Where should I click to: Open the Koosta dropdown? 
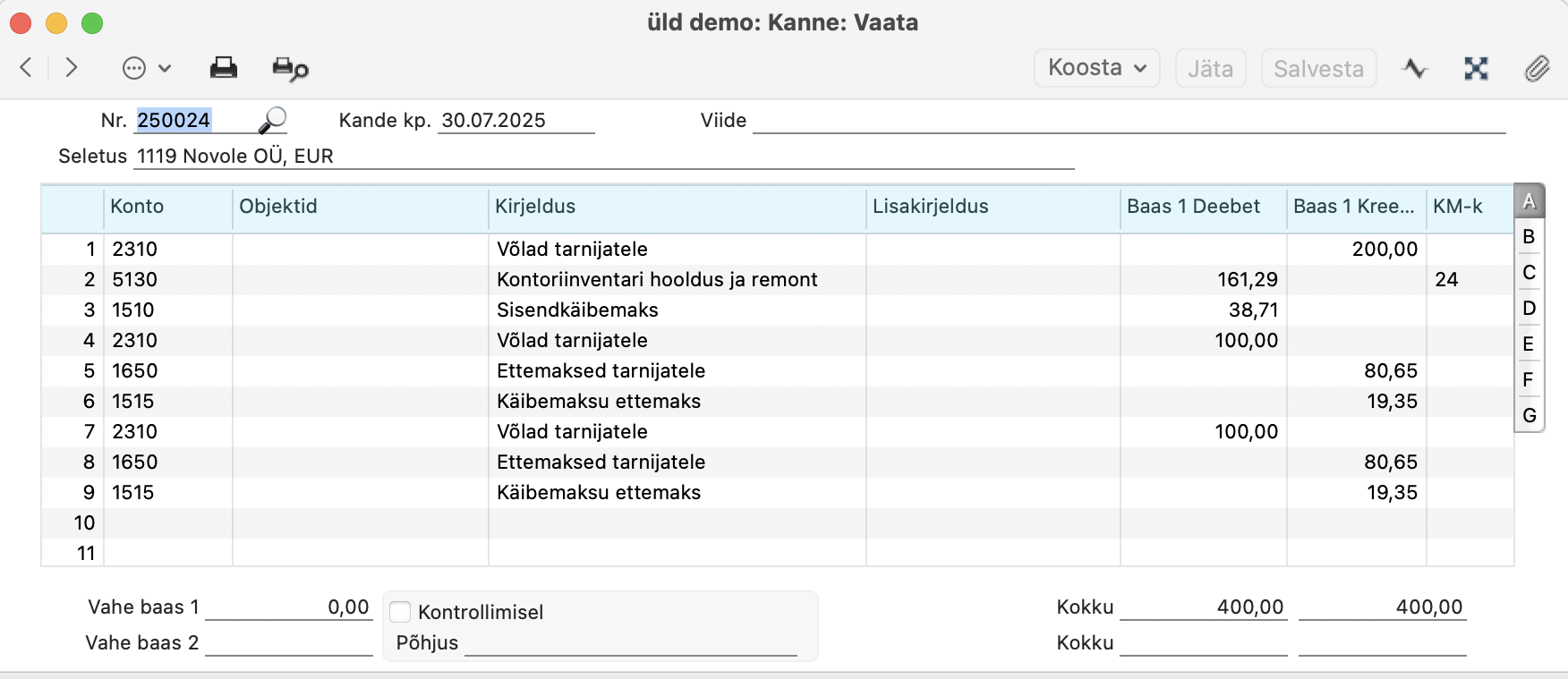pos(1097,68)
